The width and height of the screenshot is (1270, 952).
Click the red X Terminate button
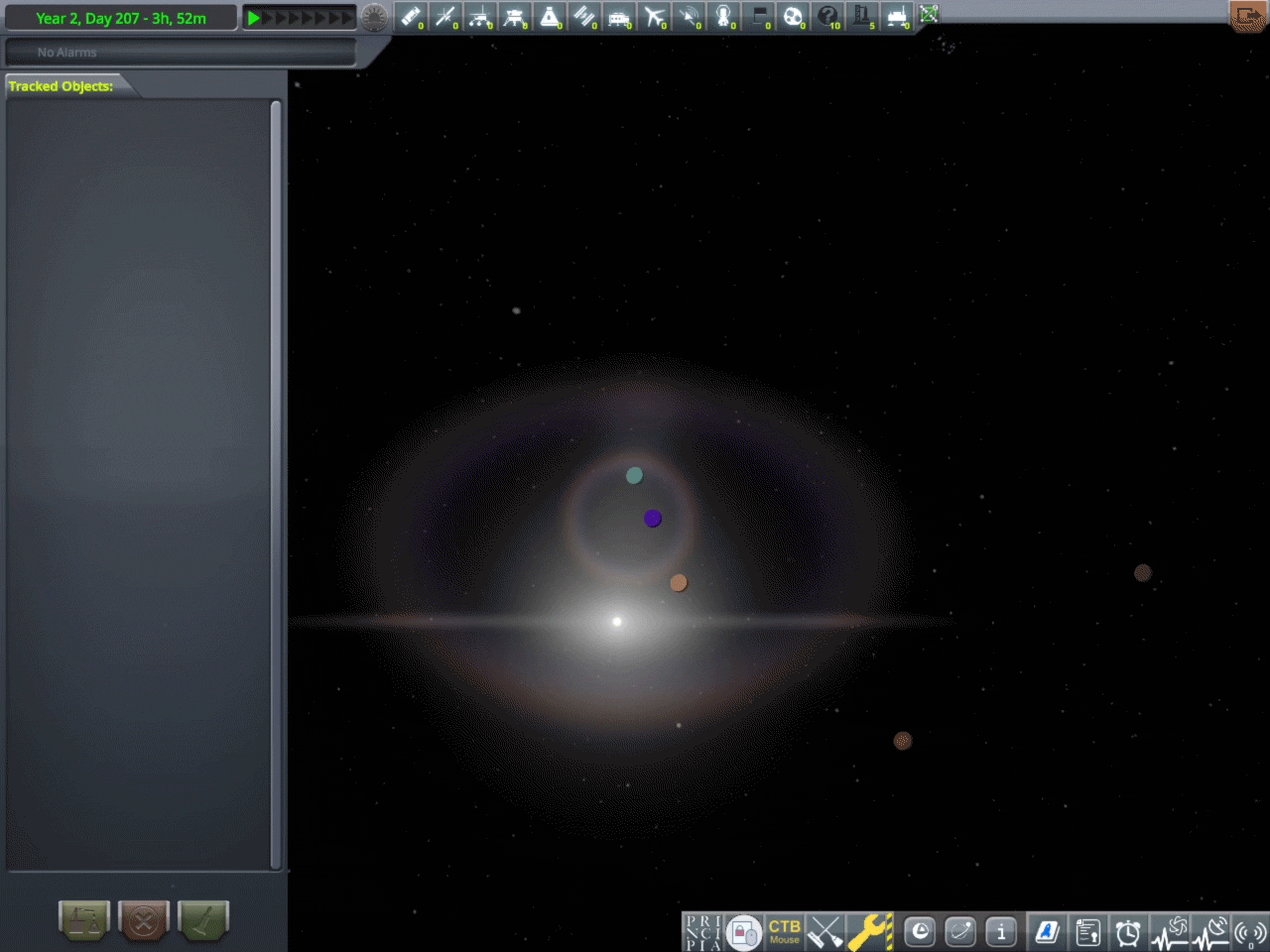pos(143,921)
